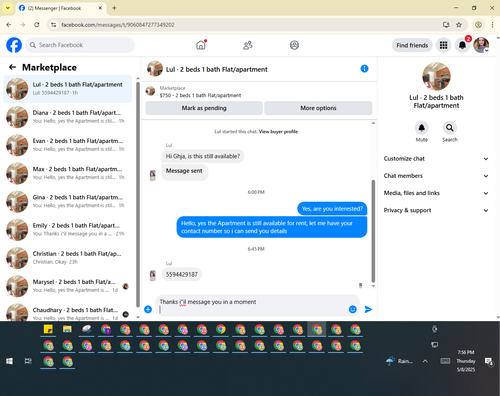Open more actions with the plus icon
This screenshot has height=396, width=500.
click(148, 309)
